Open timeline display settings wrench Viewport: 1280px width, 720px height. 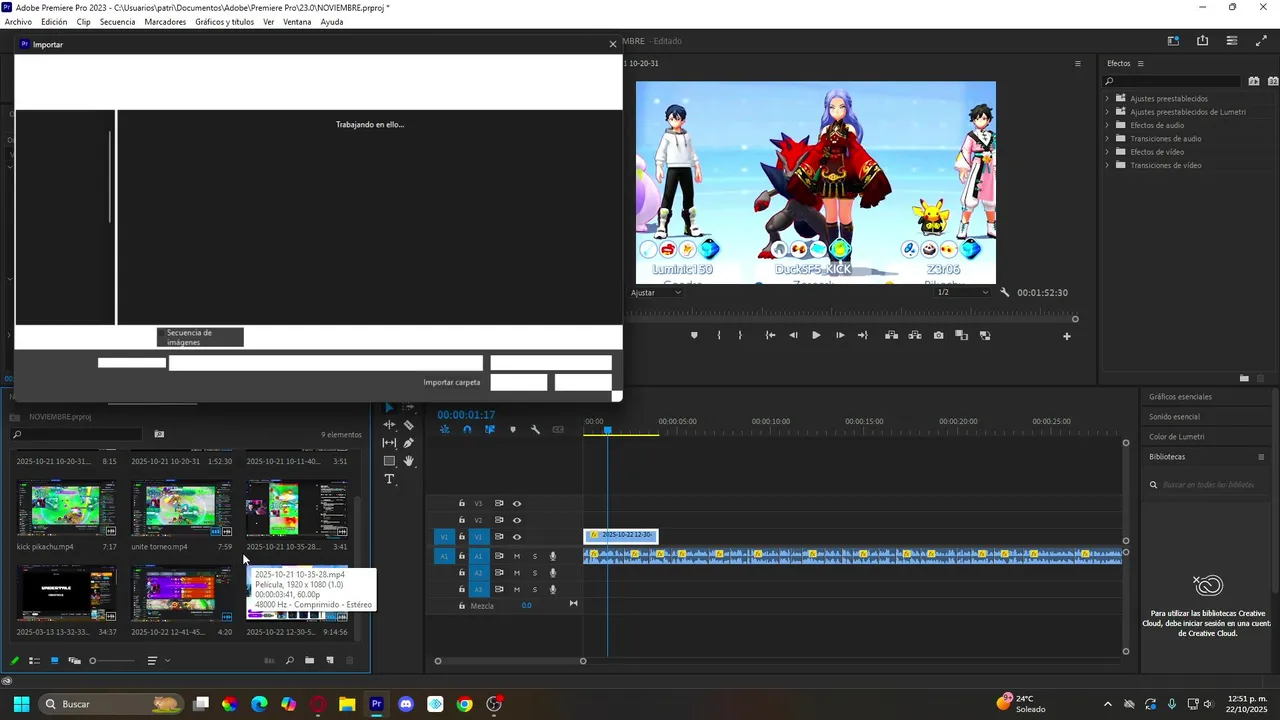pyautogui.click(x=536, y=430)
